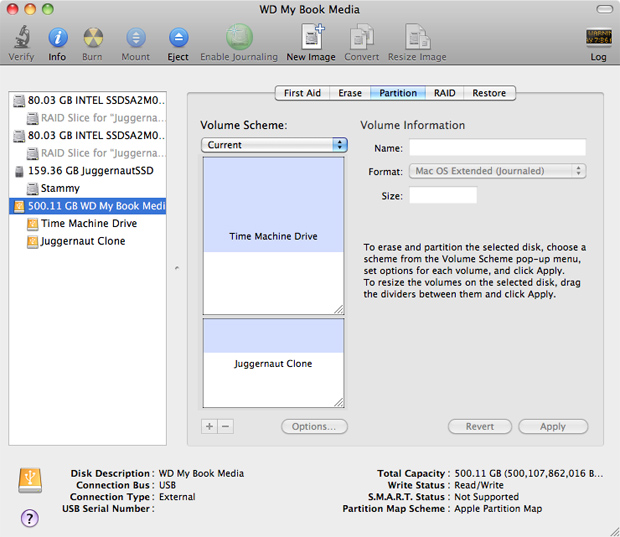This screenshot has height=537, width=620.
Task: Select Stammy volume in the sidebar
Action: click(x=87, y=189)
